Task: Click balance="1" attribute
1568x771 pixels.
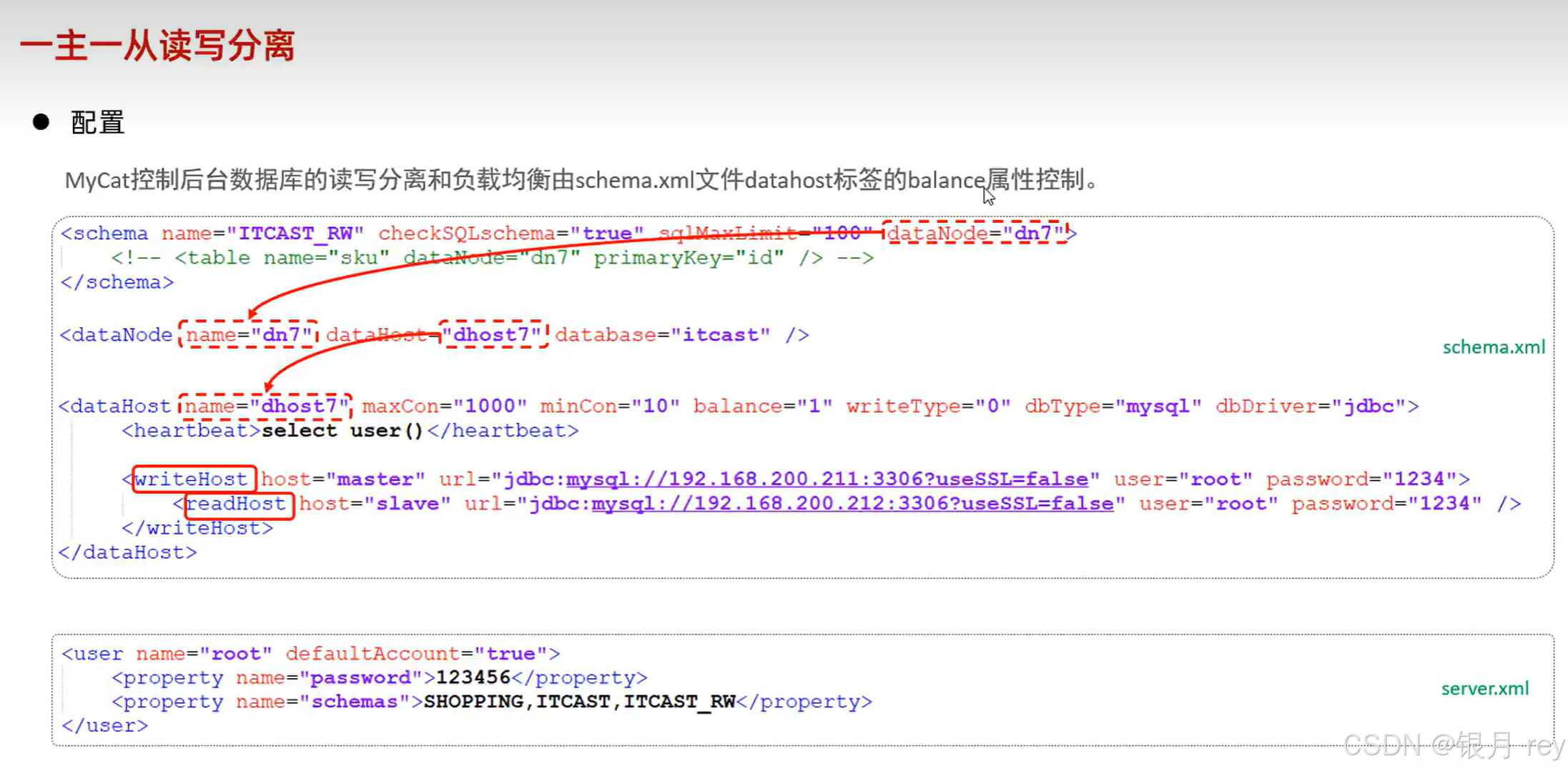Action: click(x=763, y=407)
